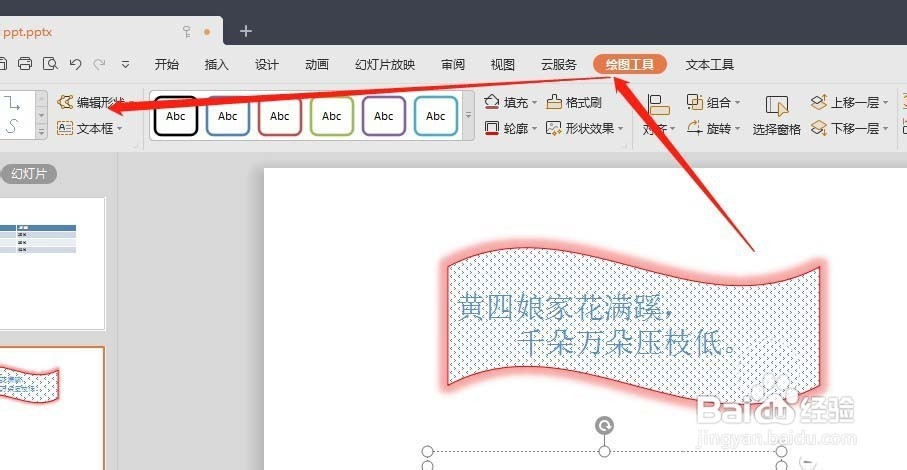Click the 填充 fill bucket icon

[492, 102]
